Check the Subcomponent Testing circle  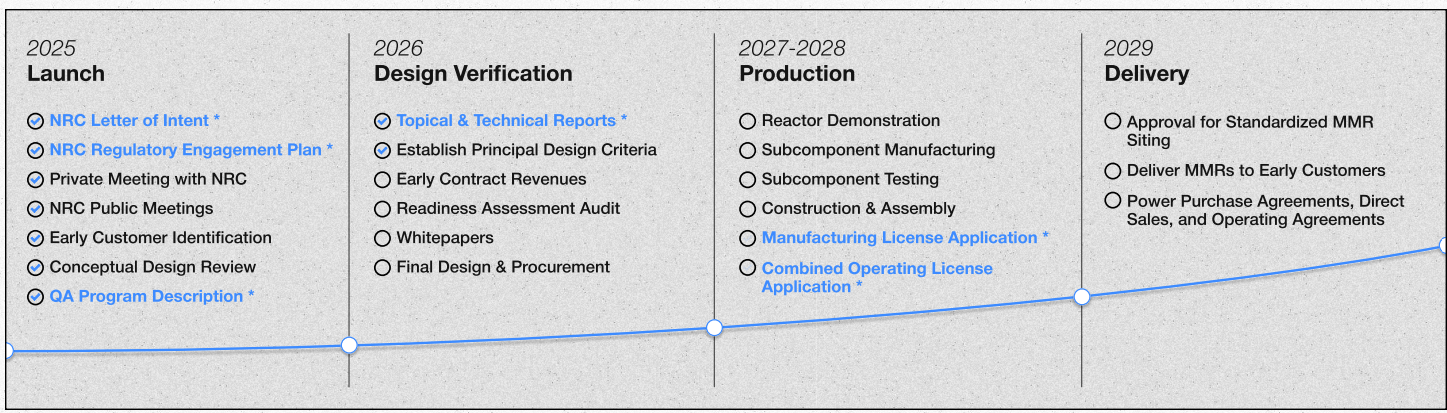[747, 180]
